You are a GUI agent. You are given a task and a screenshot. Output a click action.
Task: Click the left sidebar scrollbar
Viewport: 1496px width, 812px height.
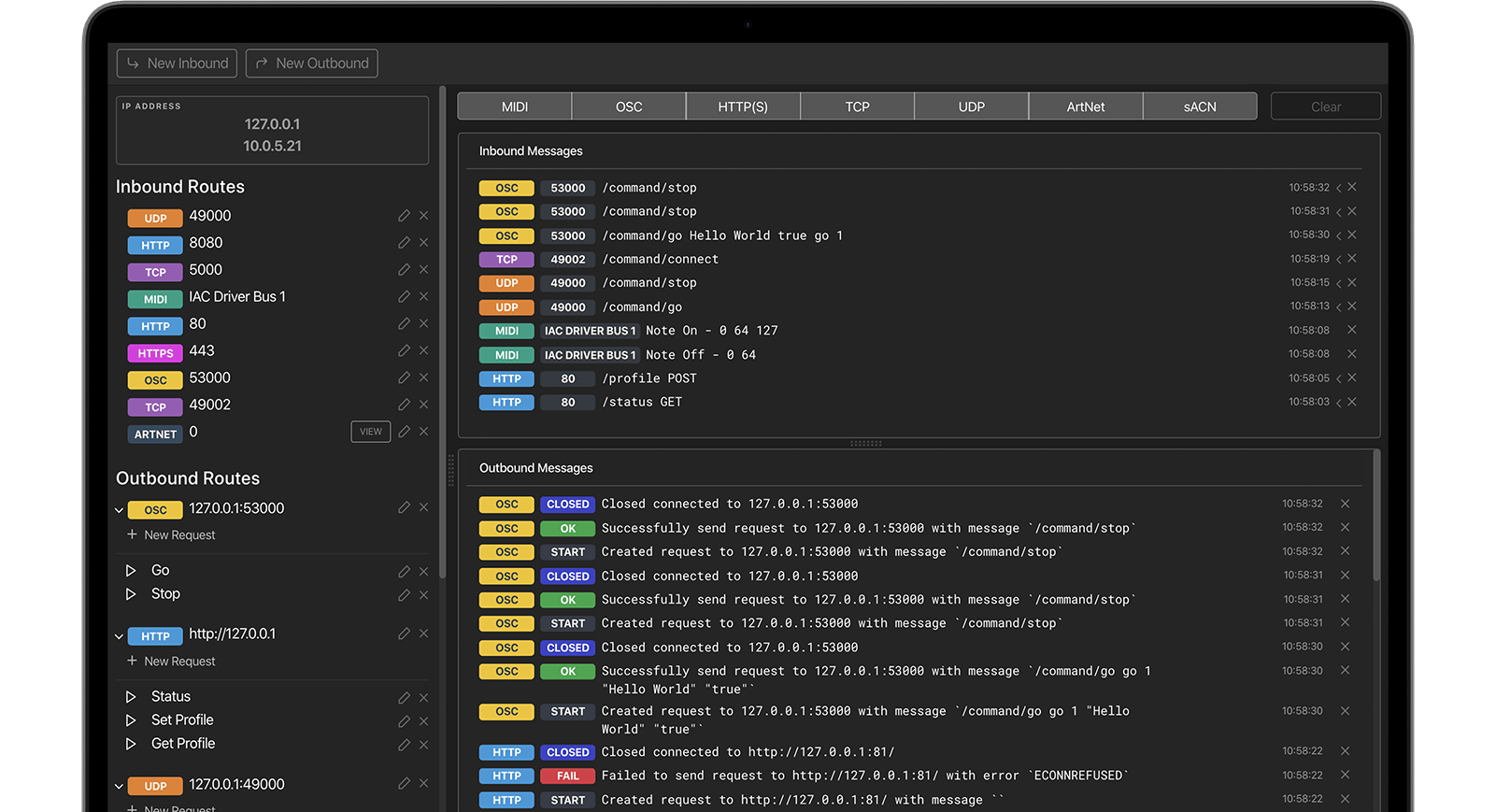442,332
